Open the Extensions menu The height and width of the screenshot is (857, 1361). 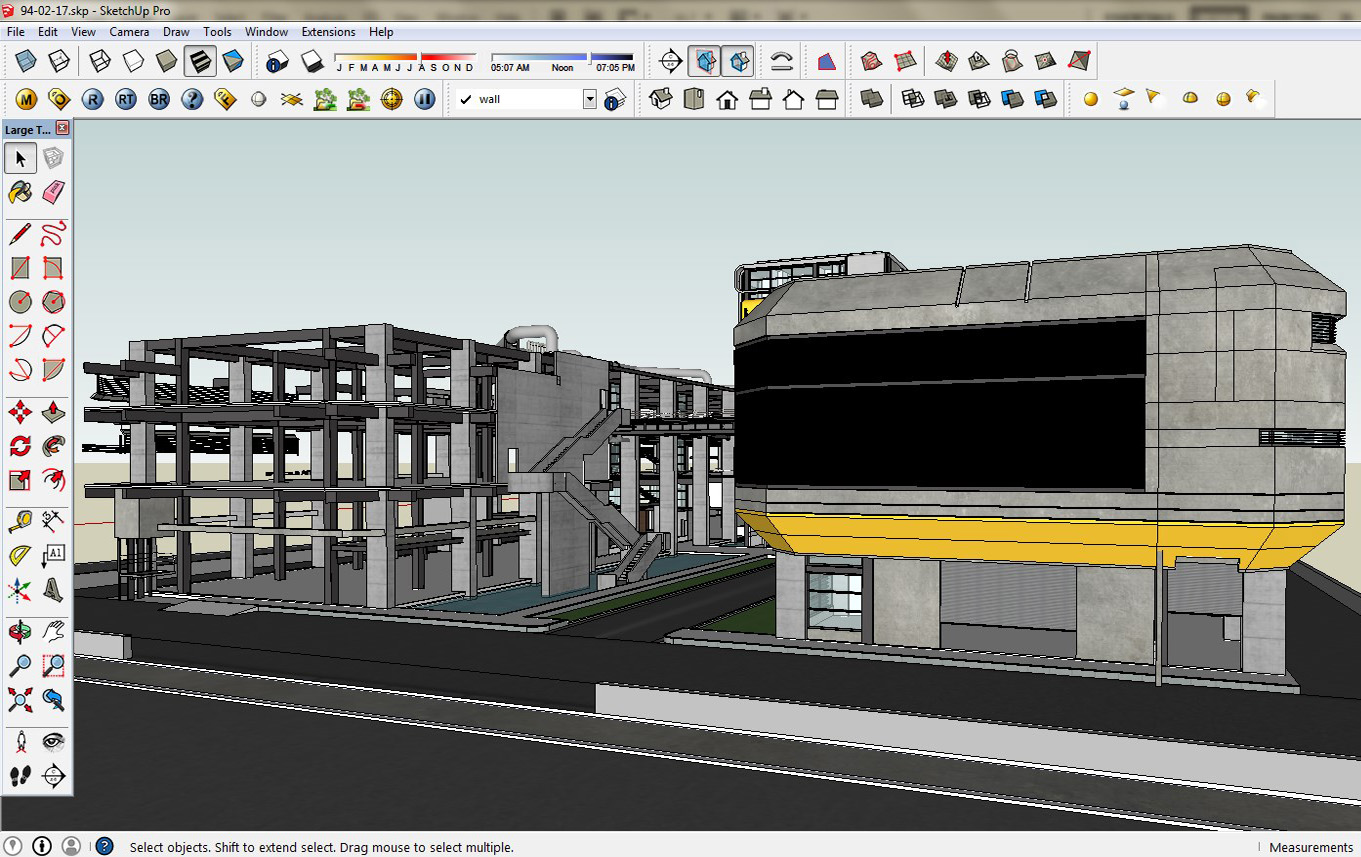point(328,32)
